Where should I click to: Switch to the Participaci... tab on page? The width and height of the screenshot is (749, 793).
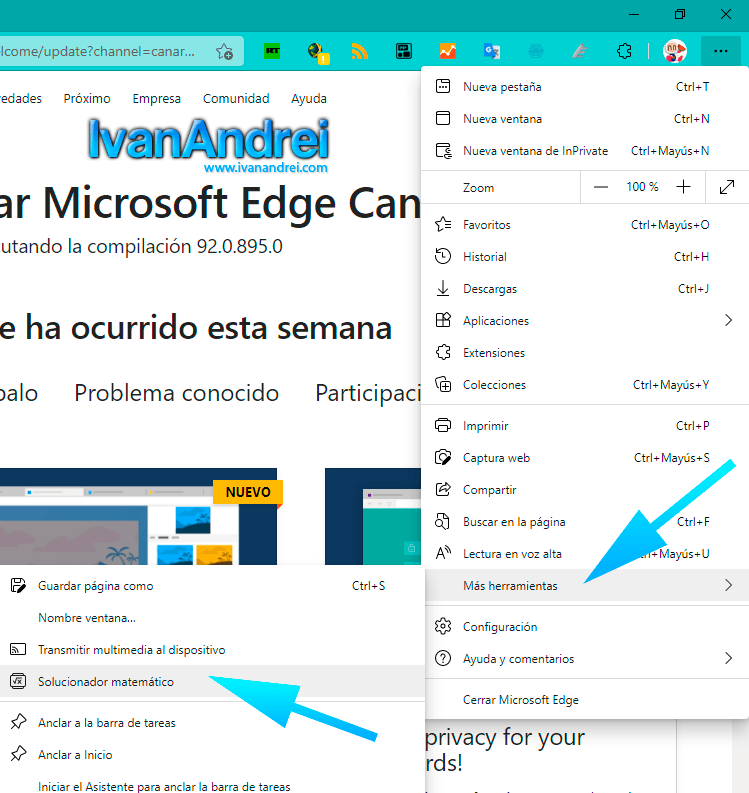(x=368, y=393)
